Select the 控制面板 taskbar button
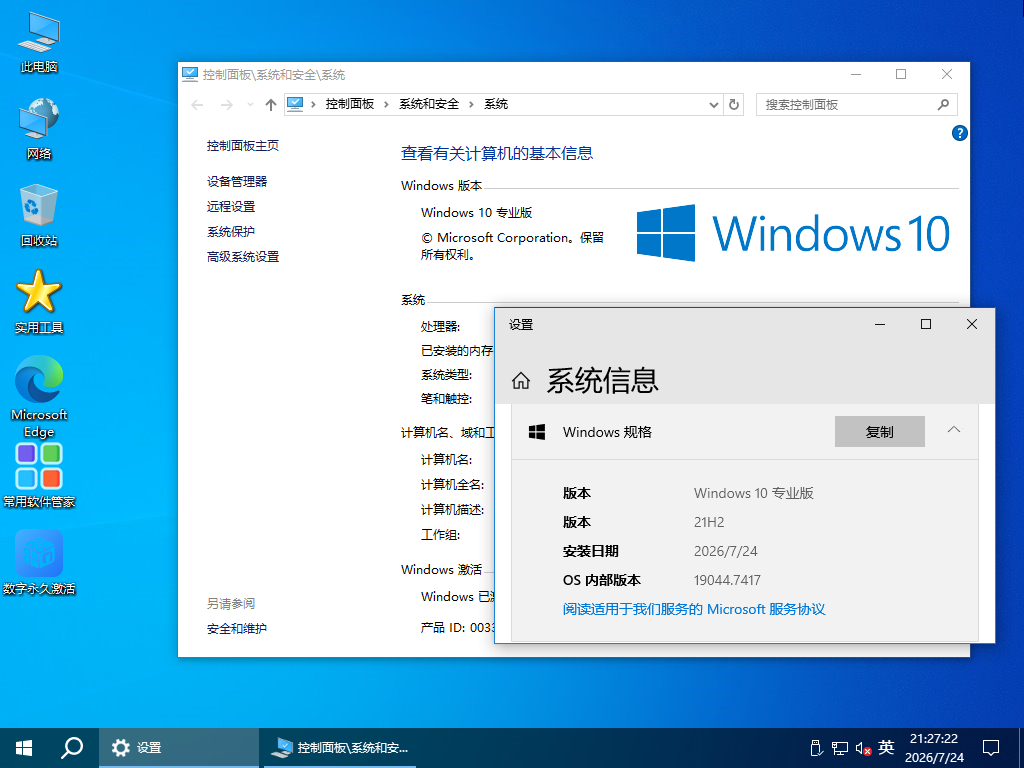1024x768 pixels. click(339, 748)
